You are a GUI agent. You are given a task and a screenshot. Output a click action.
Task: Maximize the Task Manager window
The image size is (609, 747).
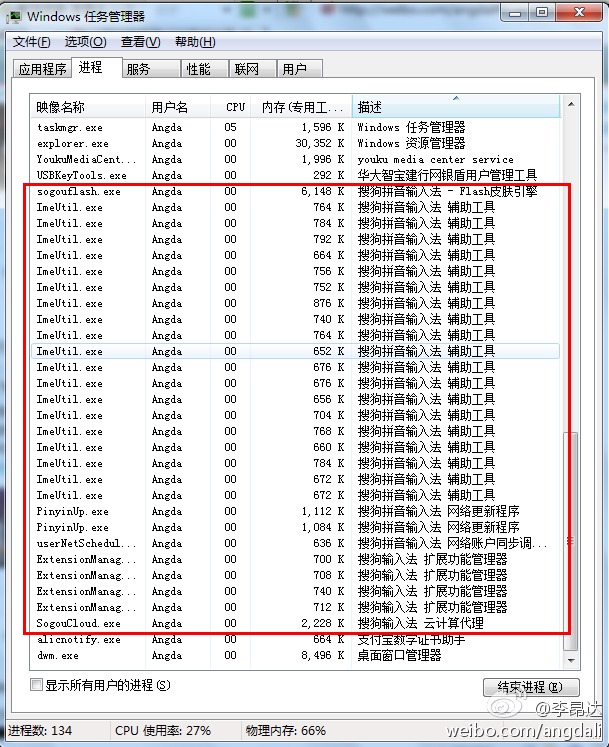[x=542, y=12]
